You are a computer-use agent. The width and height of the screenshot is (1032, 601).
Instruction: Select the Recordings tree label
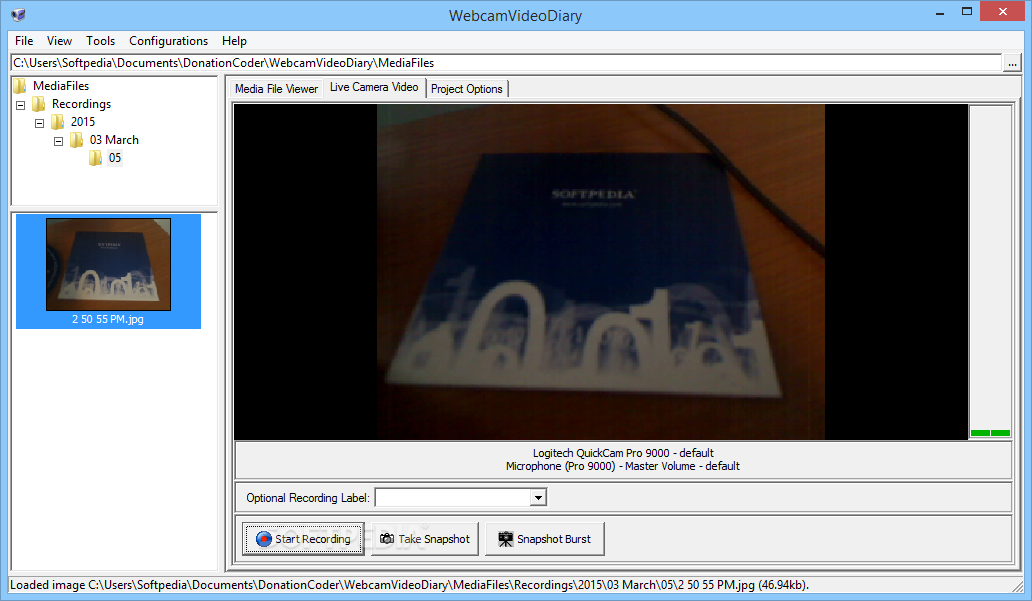[82, 104]
